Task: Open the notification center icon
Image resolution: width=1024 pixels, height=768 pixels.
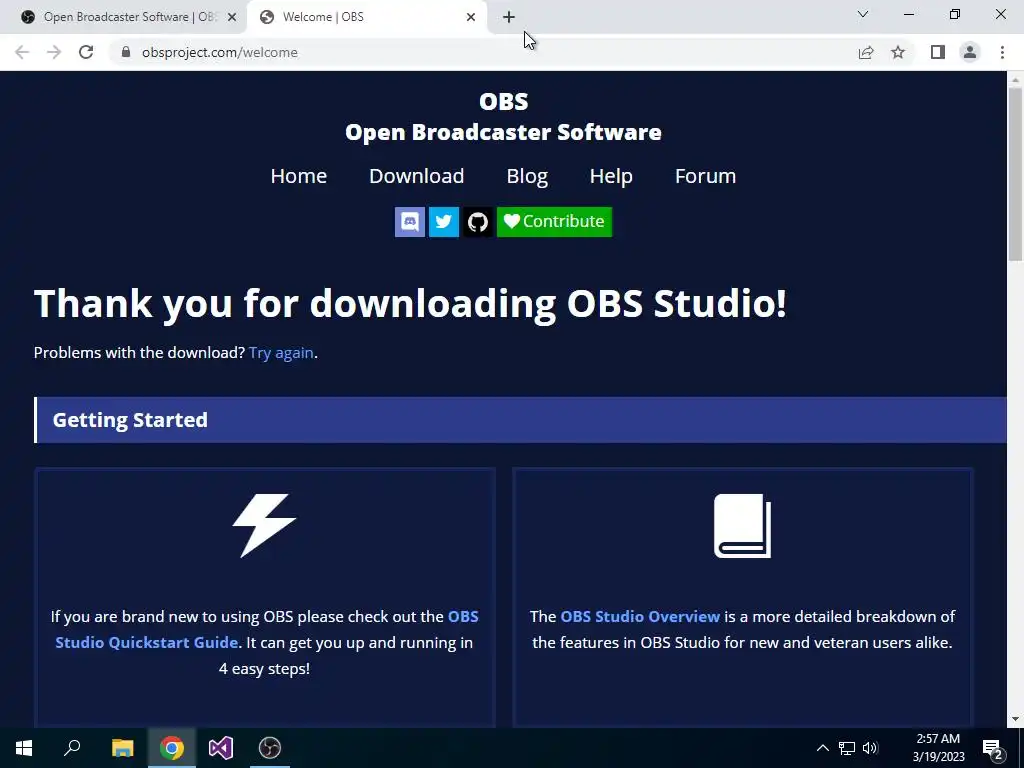Action: 993,748
